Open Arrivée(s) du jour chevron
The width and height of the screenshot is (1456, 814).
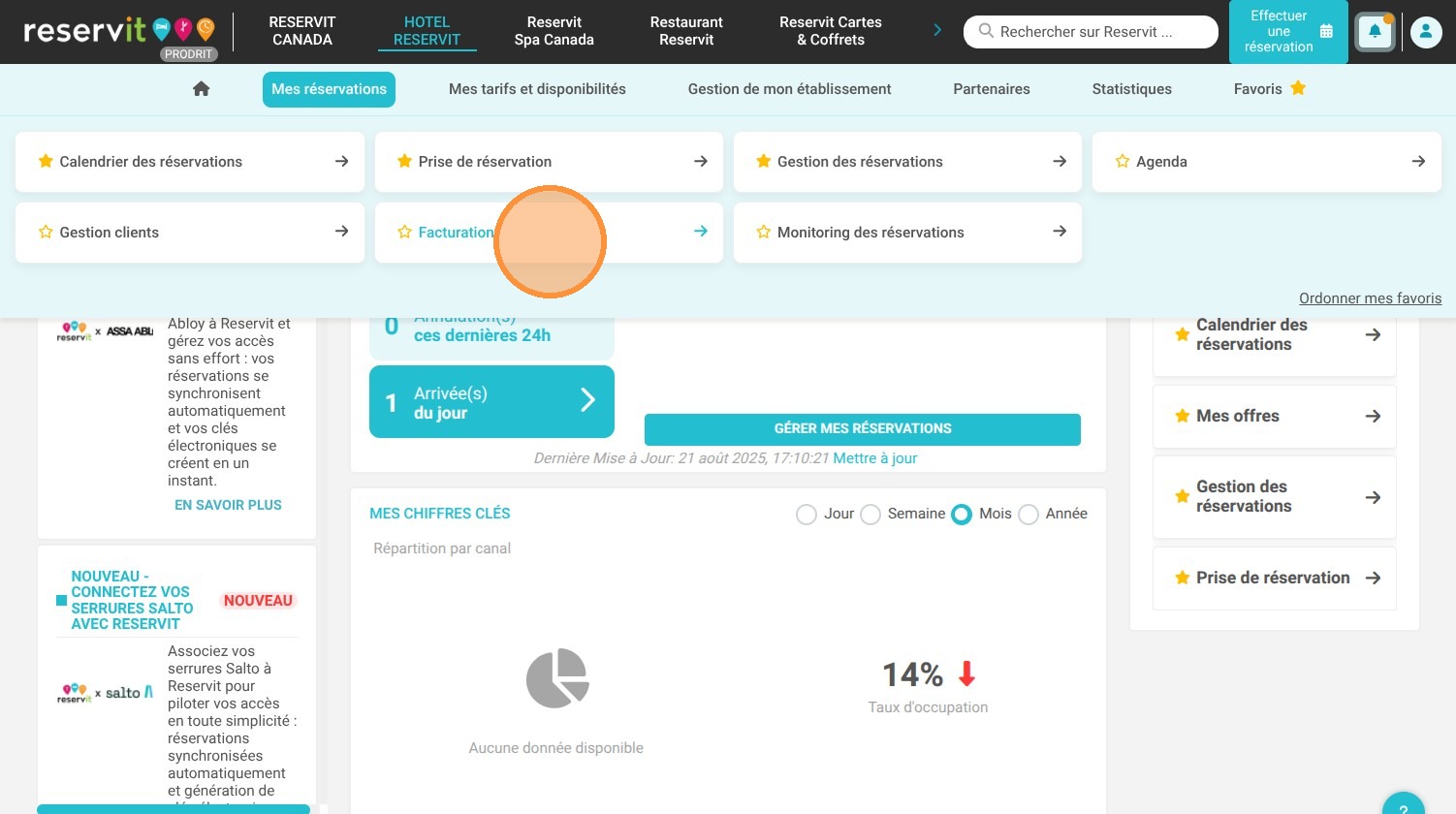pyautogui.click(x=587, y=400)
